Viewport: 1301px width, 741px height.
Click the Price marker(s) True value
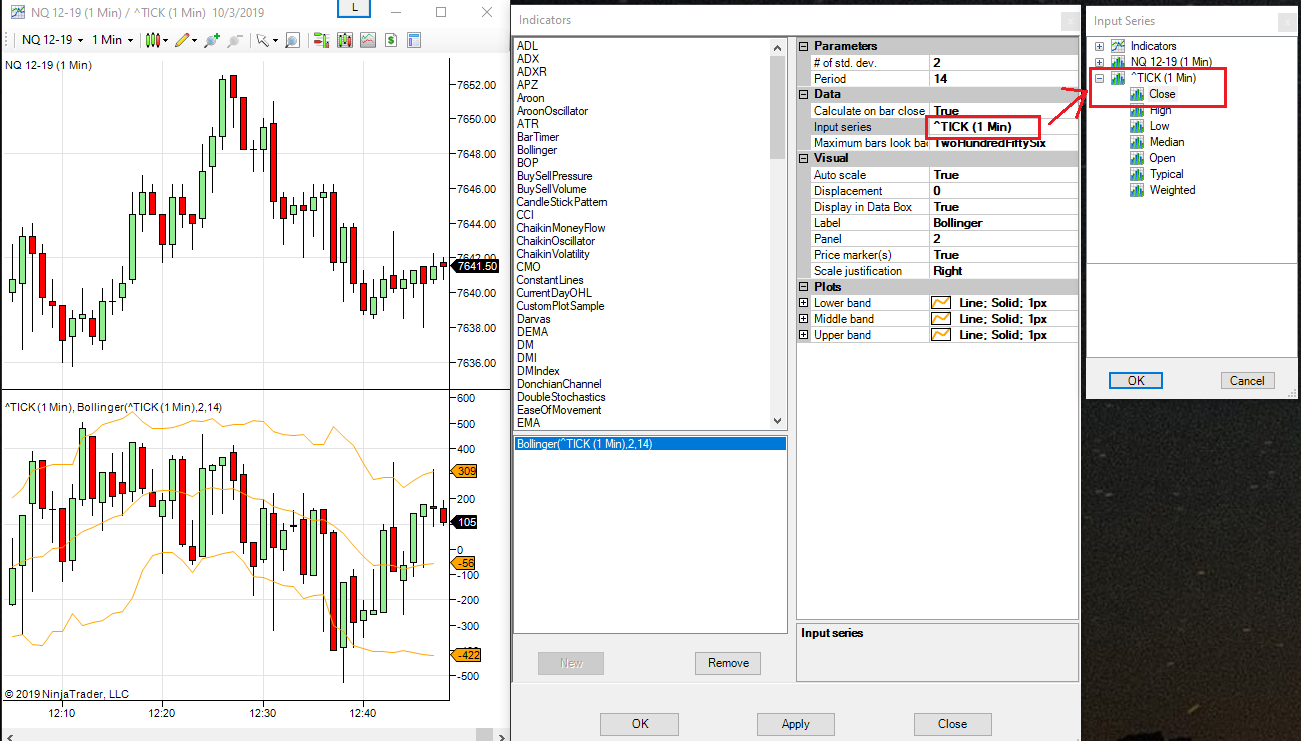1003,255
